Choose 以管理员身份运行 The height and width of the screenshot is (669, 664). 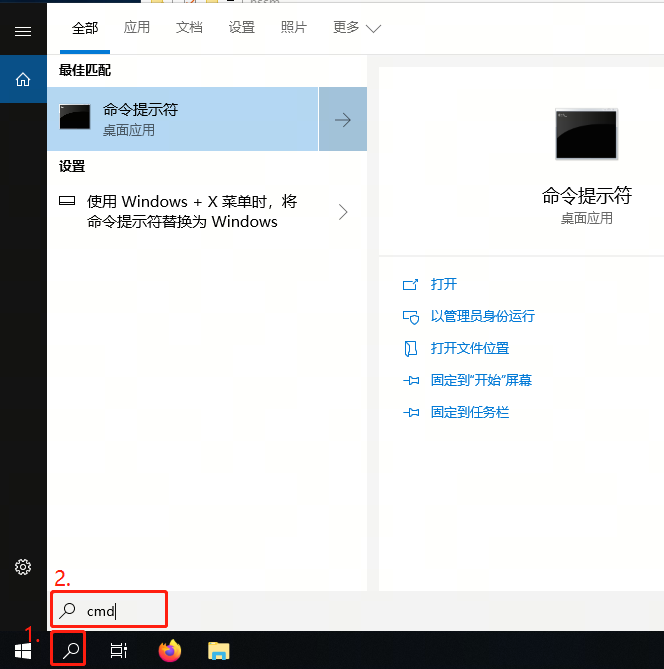tap(483, 316)
